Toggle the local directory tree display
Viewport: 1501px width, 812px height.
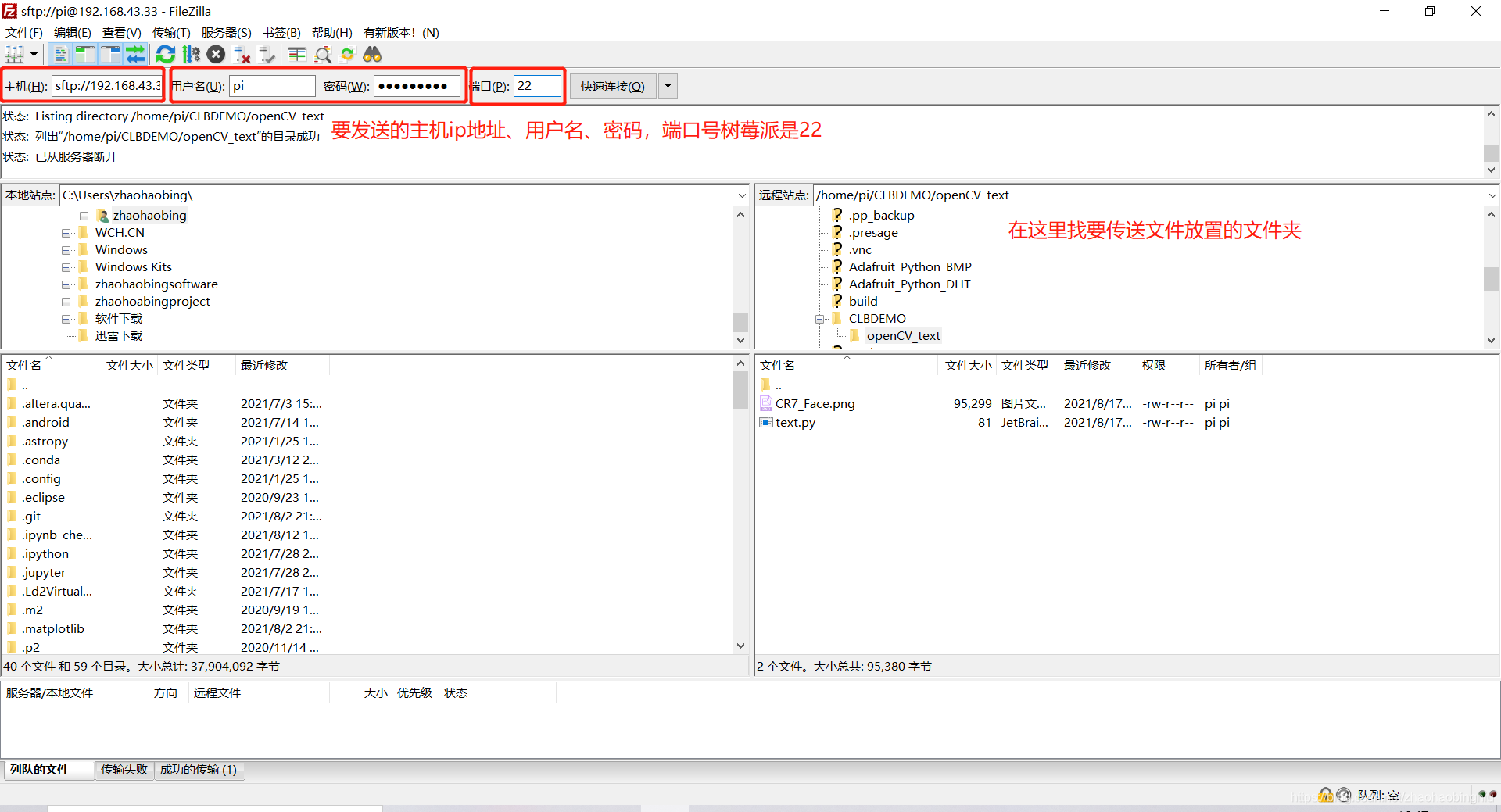pyautogui.click(x=85, y=55)
